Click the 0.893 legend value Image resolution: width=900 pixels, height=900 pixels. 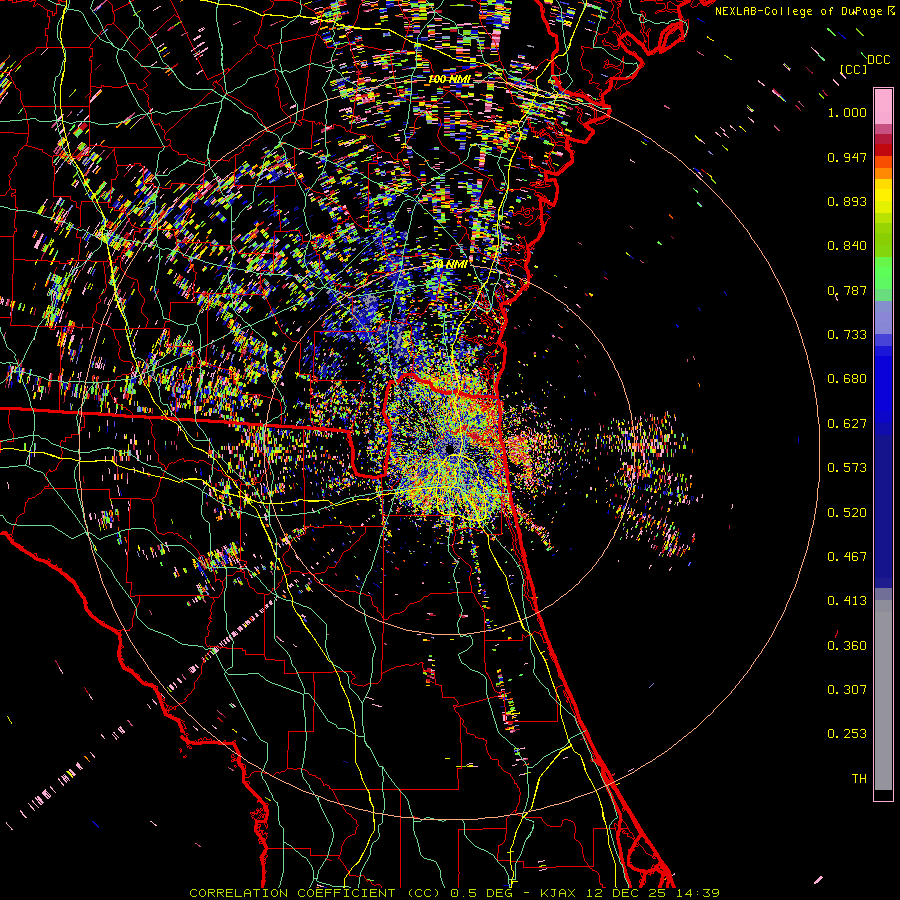847,201
